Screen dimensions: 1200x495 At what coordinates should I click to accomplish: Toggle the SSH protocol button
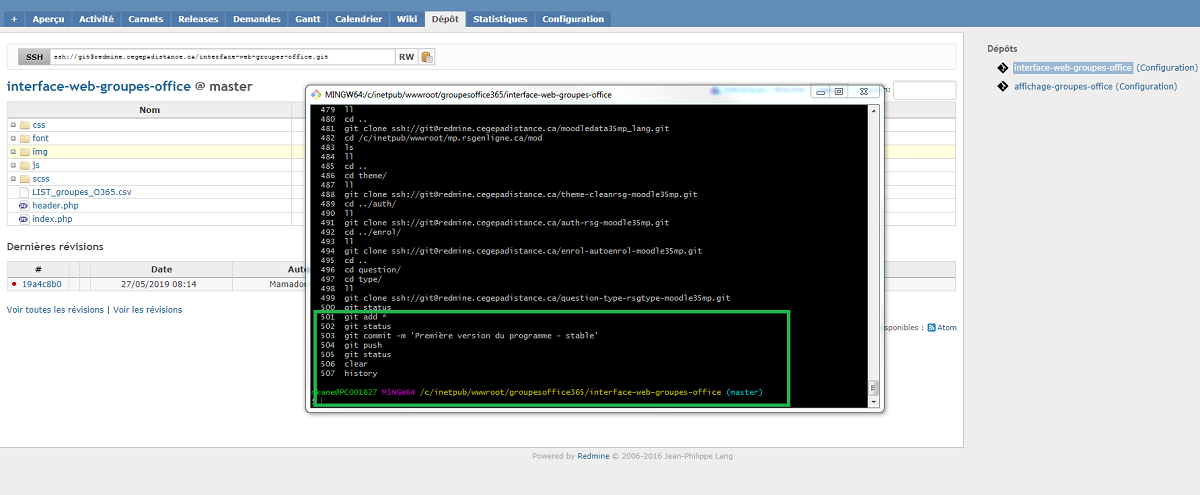35,57
